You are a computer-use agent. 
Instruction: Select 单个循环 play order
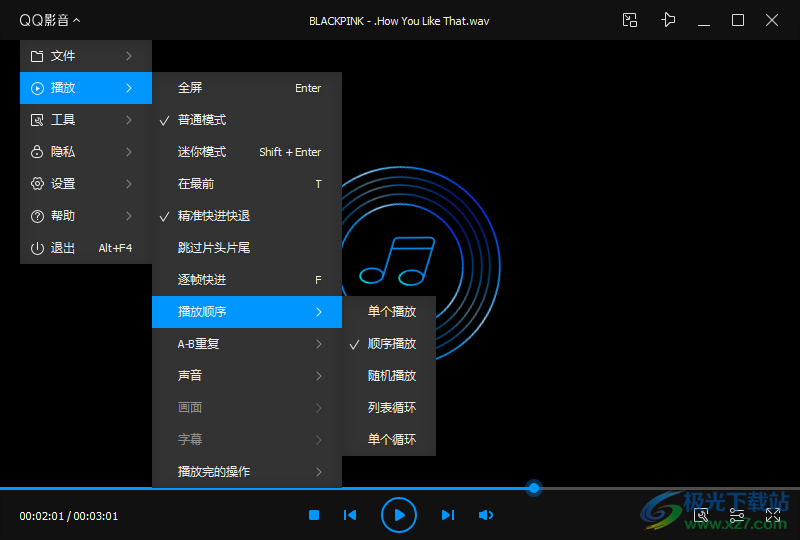click(x=389, y=439)
